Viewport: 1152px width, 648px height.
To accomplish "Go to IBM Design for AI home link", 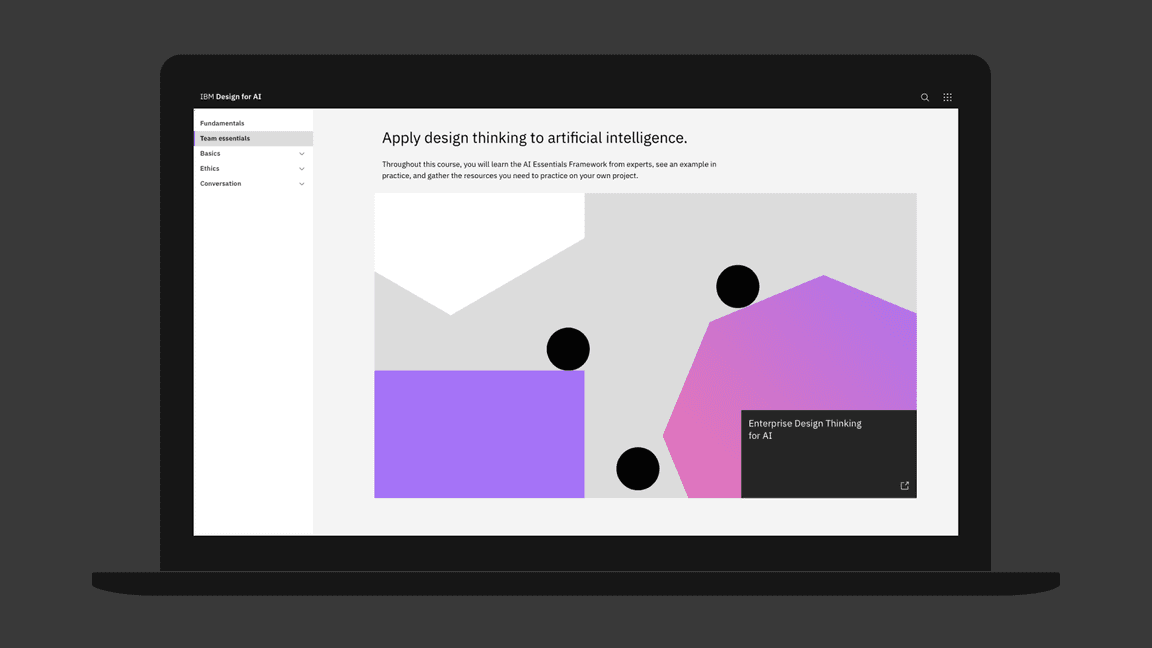I will point(230,97).
